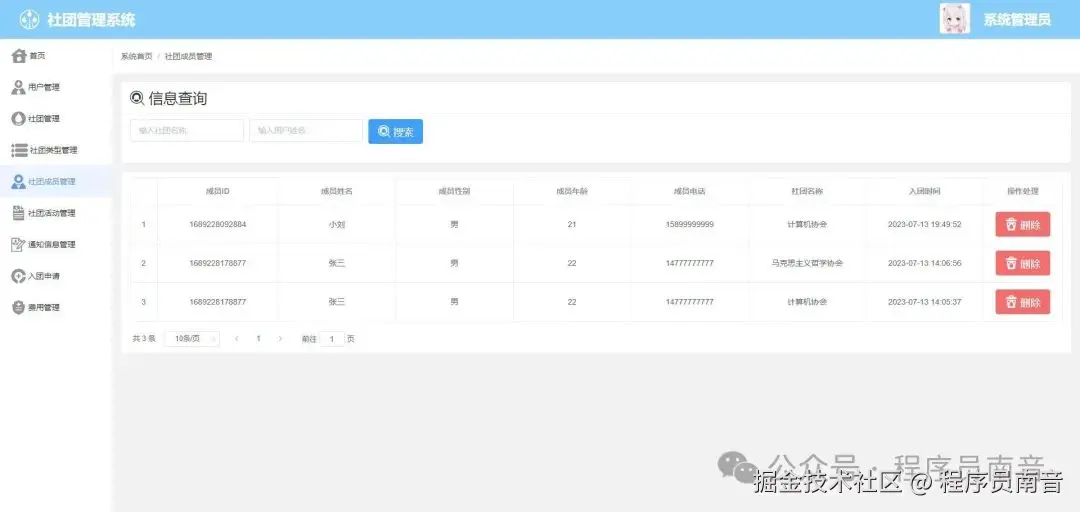The width and height of the screenshot is (1080, 512).
Task: Open the administrator avatar picture
Action: pyautogui.click(x=955, y=19)
